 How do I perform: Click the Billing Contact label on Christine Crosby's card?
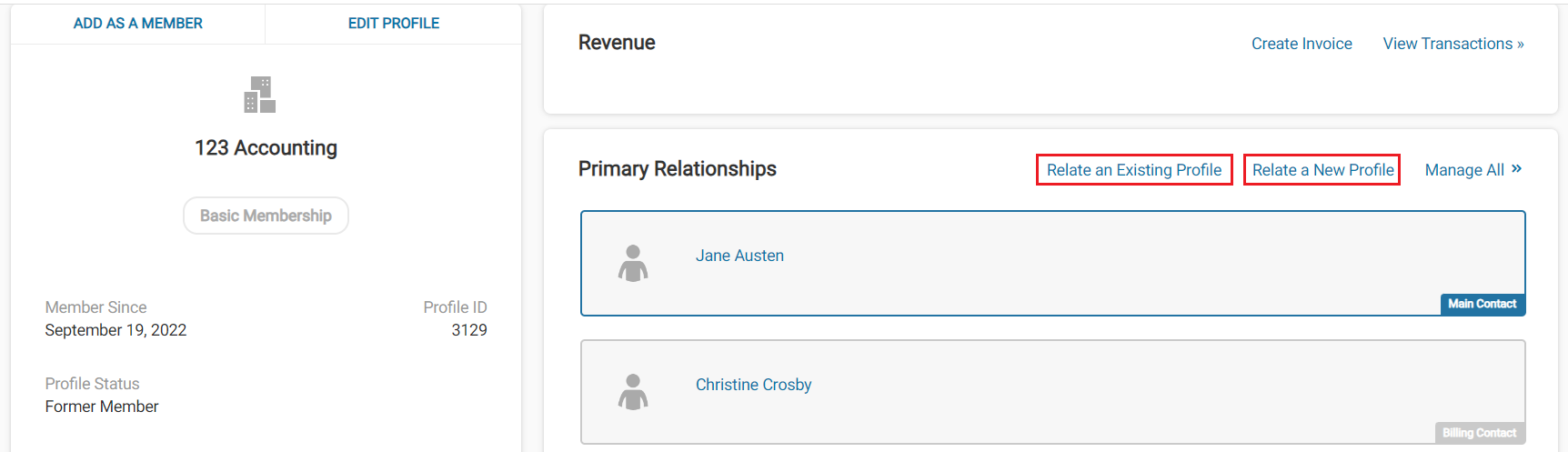(1480, 433)
